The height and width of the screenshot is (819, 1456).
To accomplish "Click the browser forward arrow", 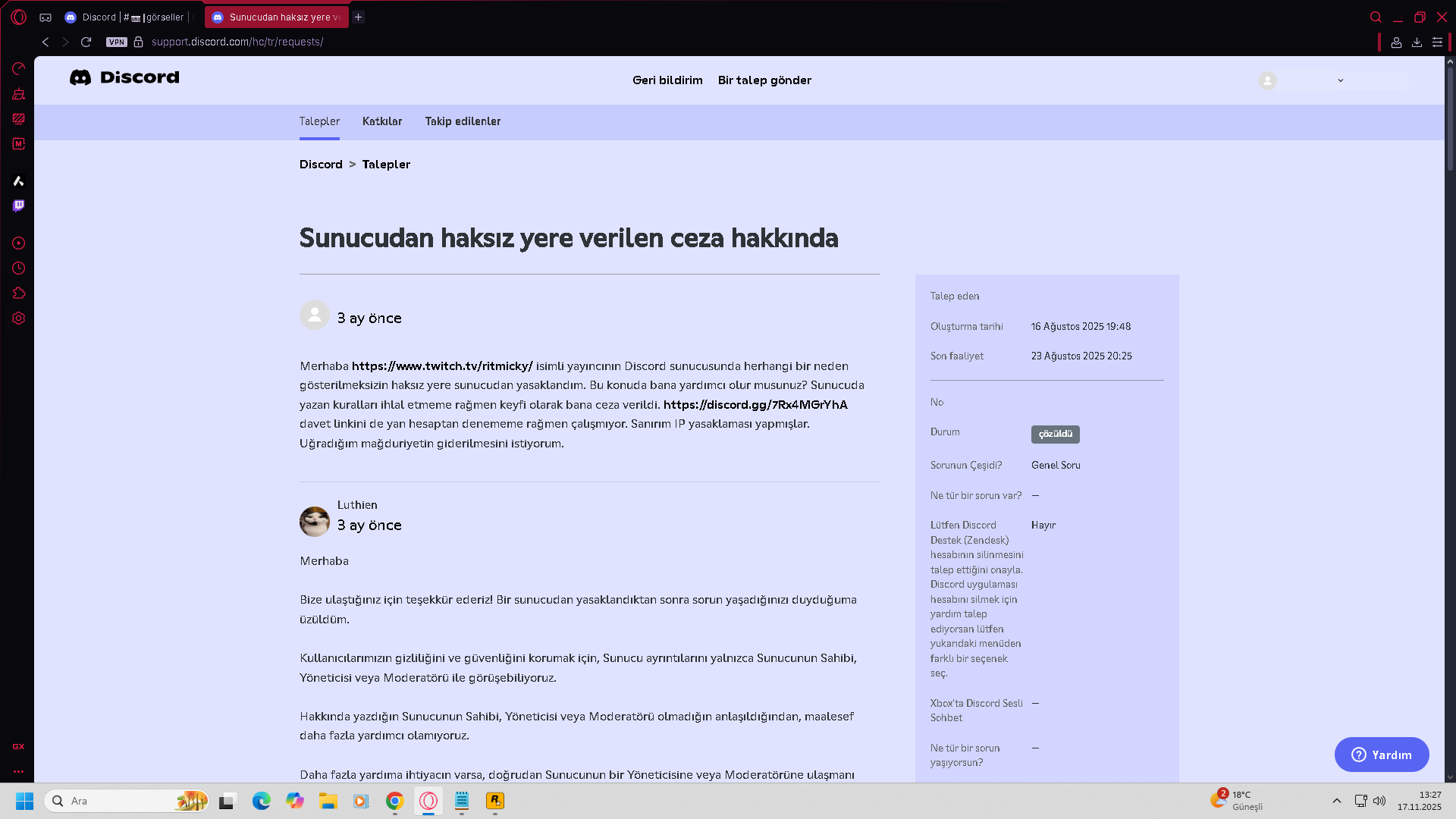I will pyautogui.click(x=65, y=42).
